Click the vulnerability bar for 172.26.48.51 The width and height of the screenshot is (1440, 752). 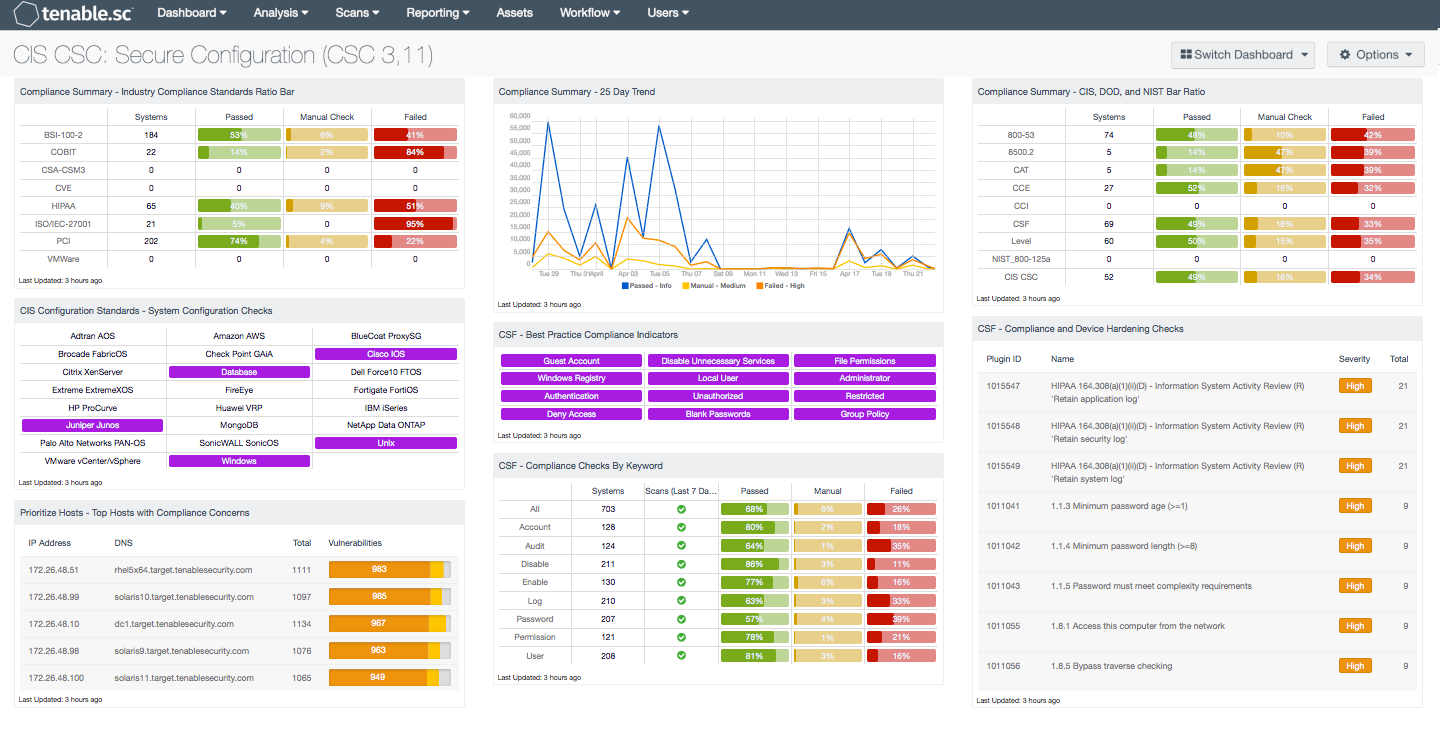click(x=390, y=570)
